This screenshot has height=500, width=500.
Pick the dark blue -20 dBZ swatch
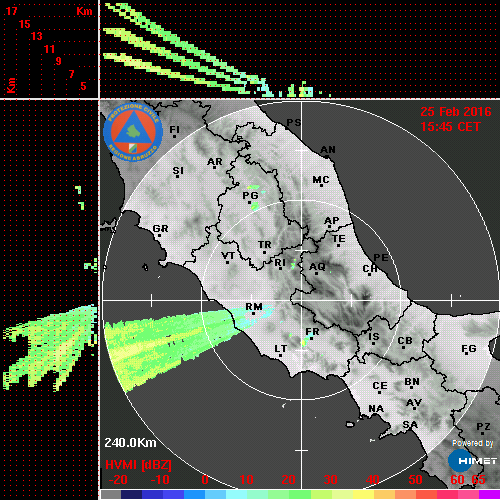(131, 494)
